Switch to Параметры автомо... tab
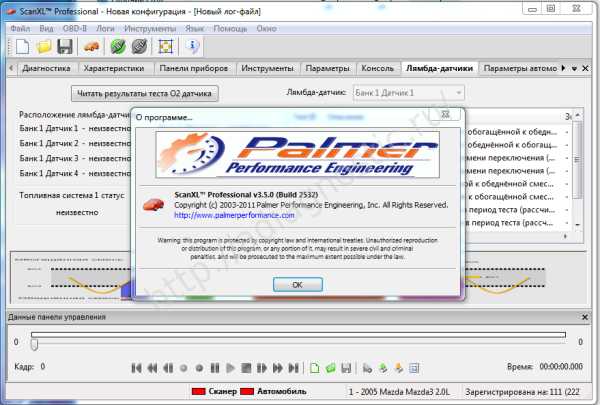Viewport: 600px width, 405px height. click(x=520, y=68)
